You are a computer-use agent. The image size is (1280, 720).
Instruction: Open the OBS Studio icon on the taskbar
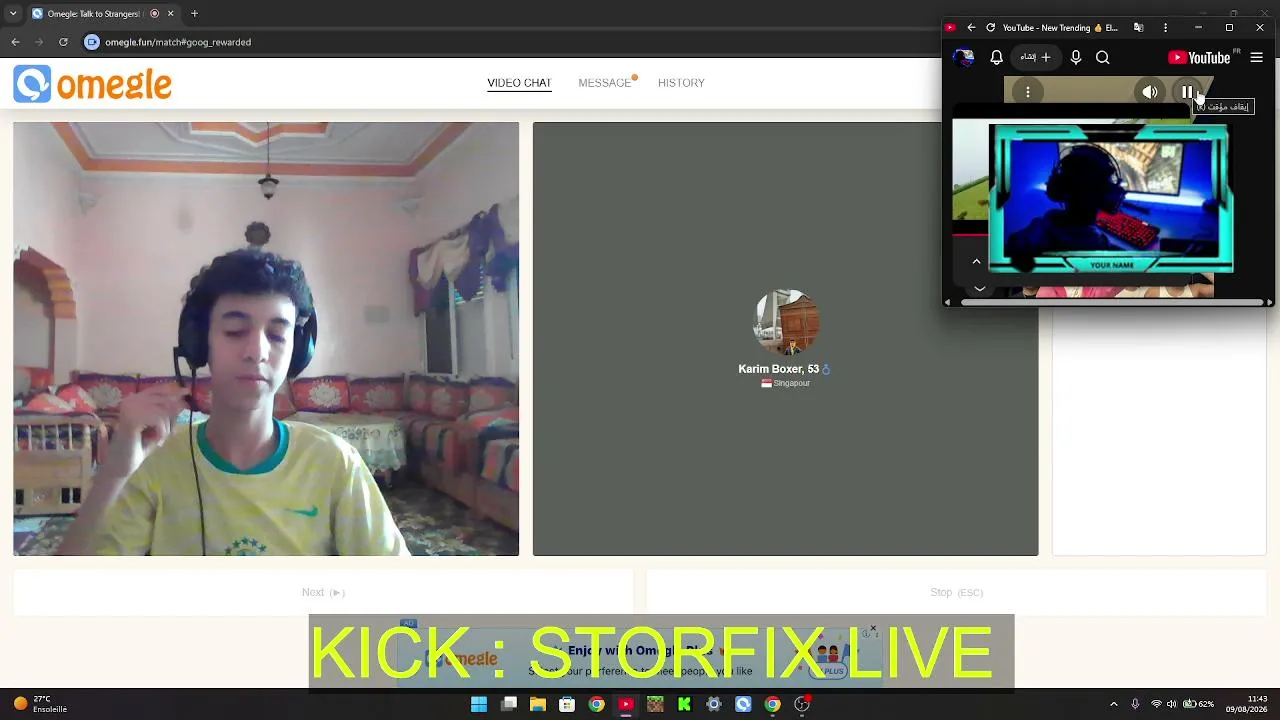(x=802, y=705)
